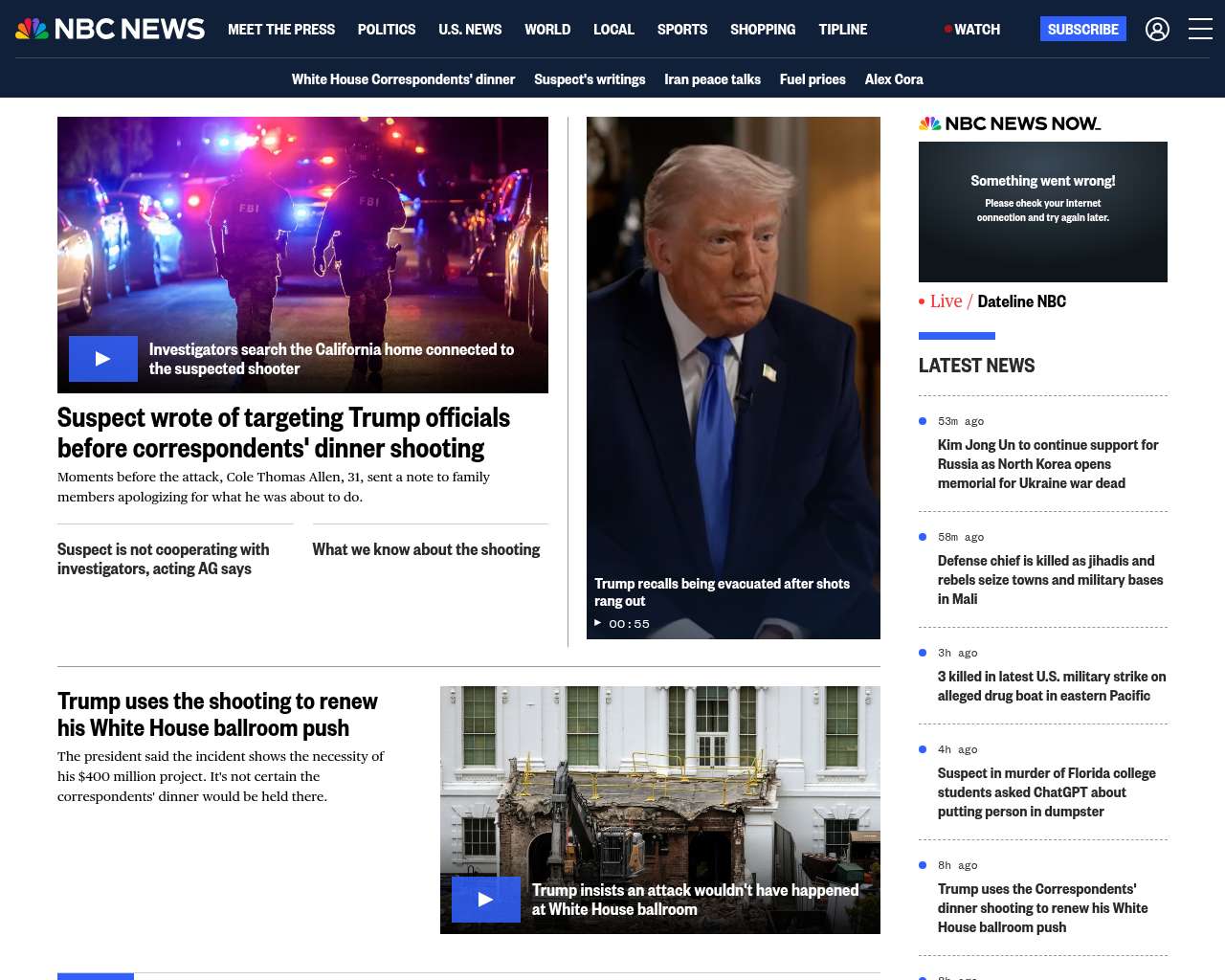Click the NBC News Now logo
The height and width of the screenshot is (980, 1225).
(1010, 123)
